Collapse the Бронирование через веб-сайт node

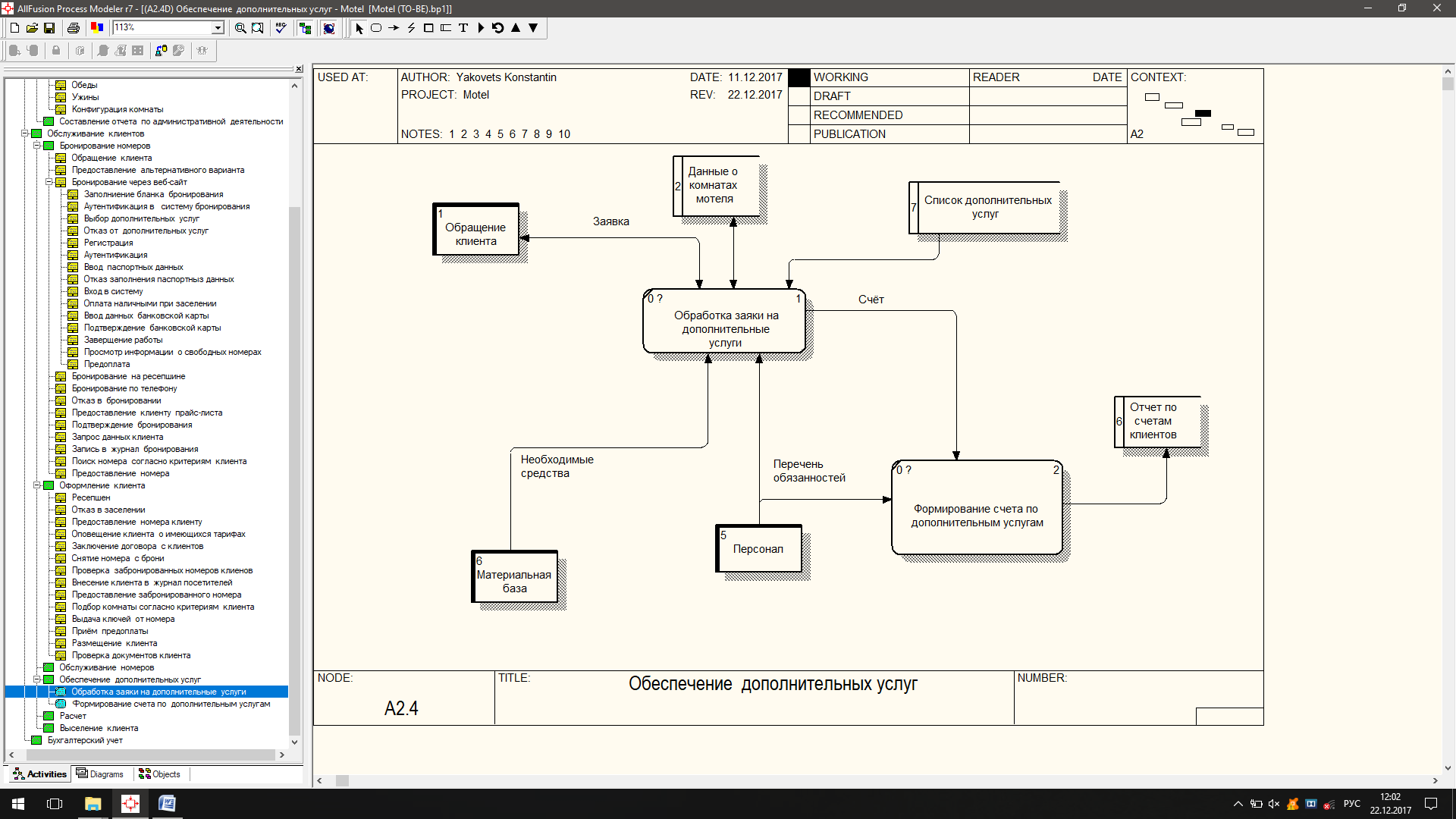(x=49, y=182)
